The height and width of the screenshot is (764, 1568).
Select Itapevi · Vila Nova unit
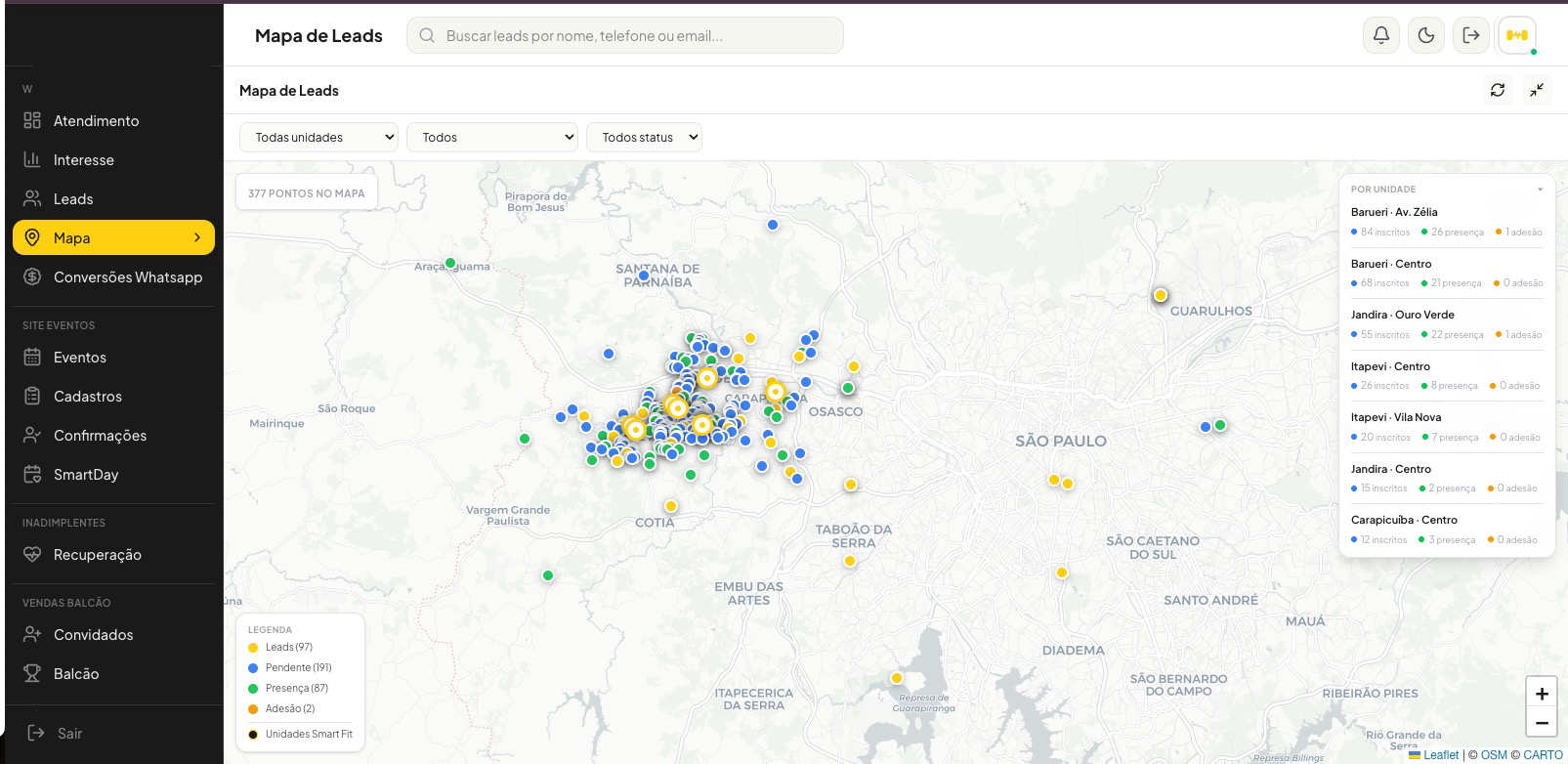(x=1447, y=427)
